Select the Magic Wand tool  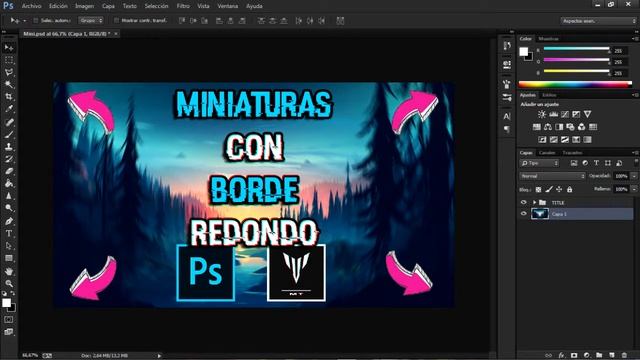pos(9,84)
